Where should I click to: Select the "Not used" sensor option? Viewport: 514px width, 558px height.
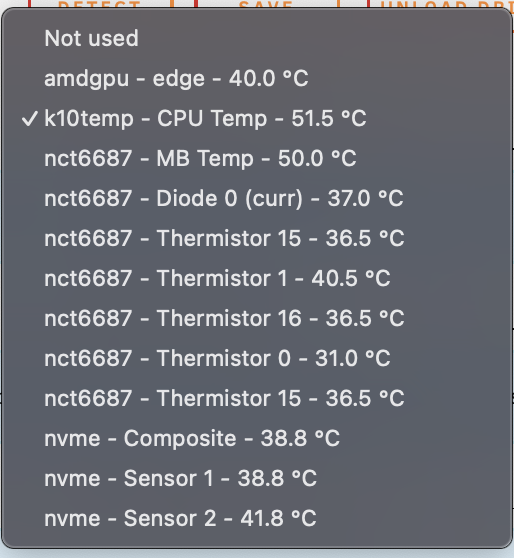pyautogui.click(x=256, y=38)
